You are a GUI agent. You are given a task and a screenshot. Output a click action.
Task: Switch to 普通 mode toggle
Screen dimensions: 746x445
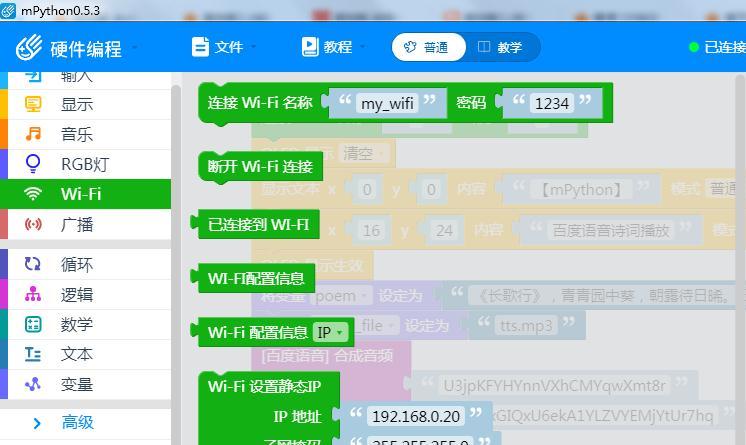click(x=427, y=47)
